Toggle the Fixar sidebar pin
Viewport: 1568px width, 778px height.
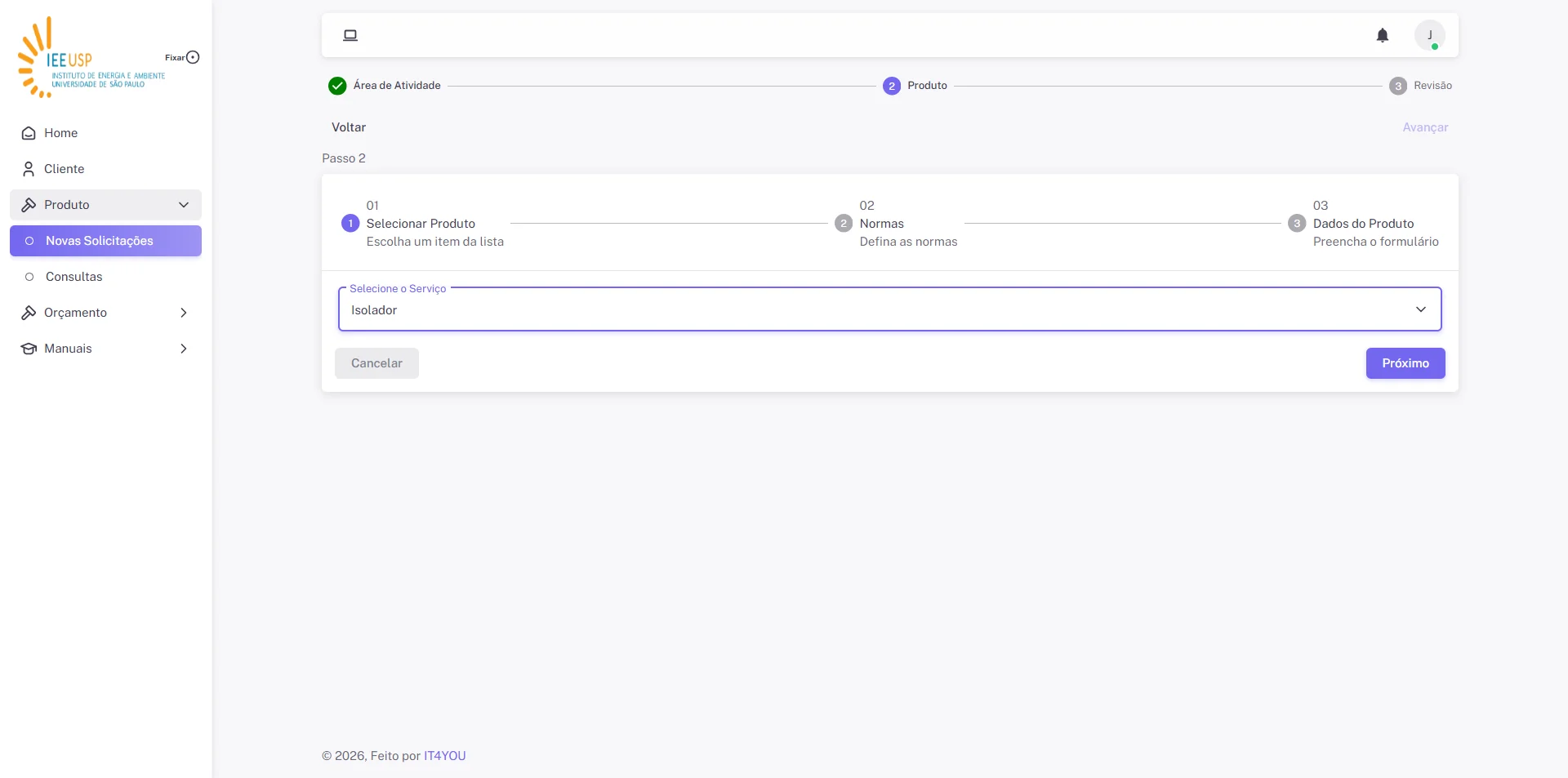193,57
